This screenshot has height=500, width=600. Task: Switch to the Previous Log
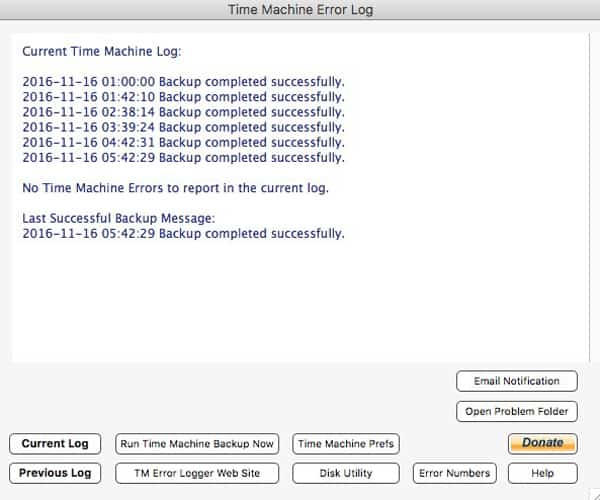coord(55,473)
